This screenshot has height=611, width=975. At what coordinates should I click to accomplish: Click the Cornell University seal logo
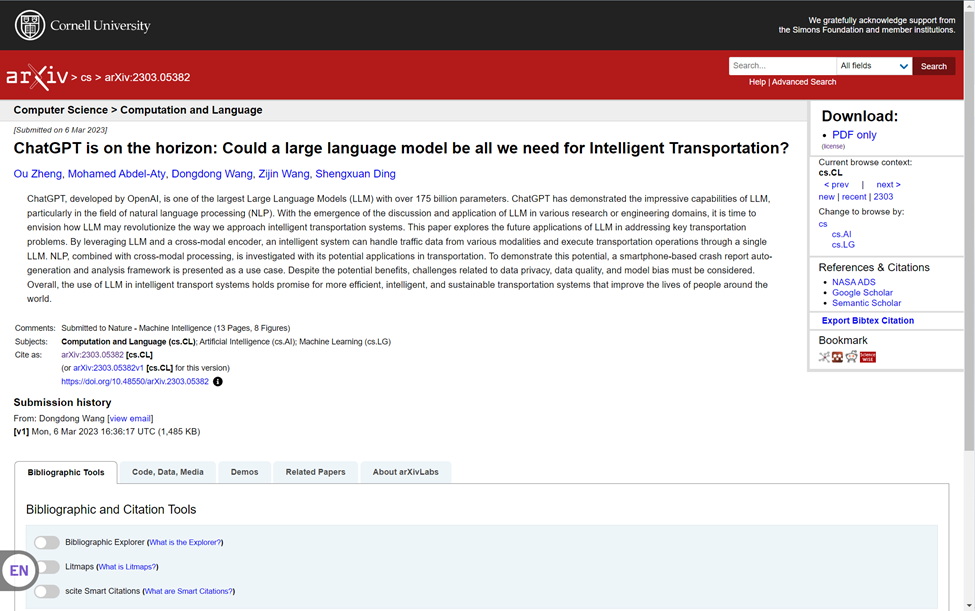pyautogui.click(x=30, y=25)
